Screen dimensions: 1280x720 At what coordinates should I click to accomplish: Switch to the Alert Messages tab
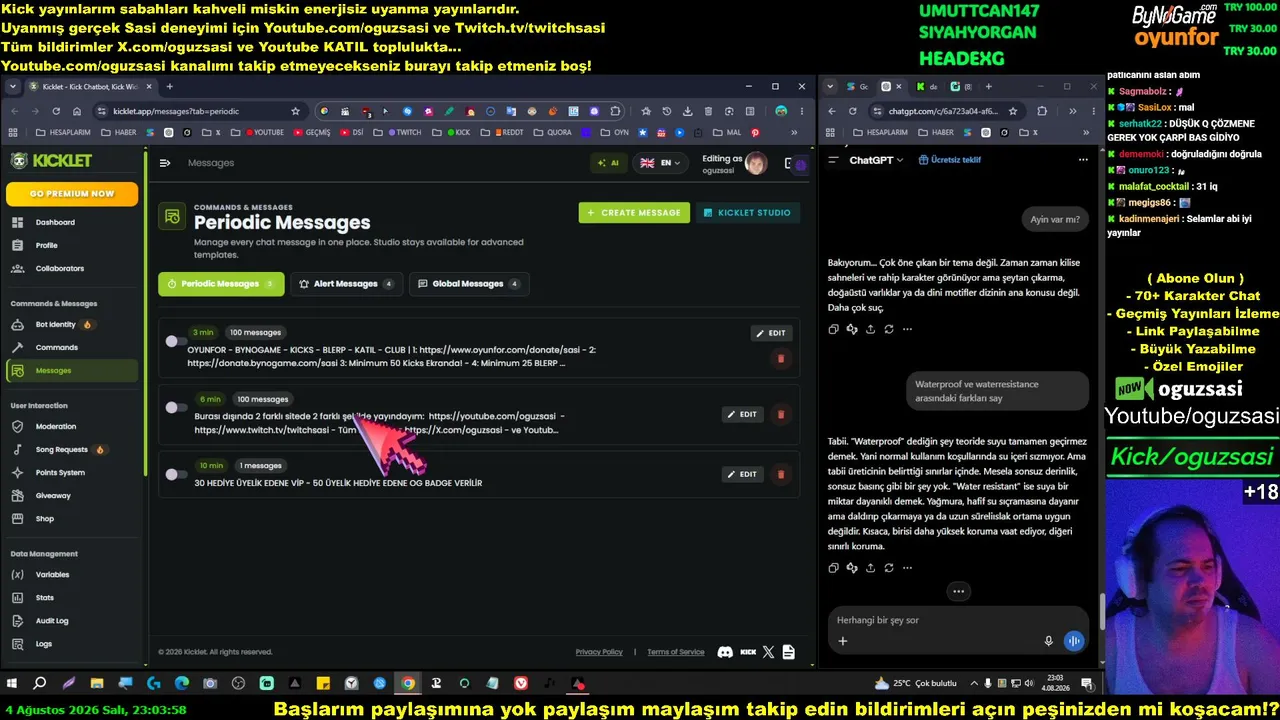(x=346, y=284)
